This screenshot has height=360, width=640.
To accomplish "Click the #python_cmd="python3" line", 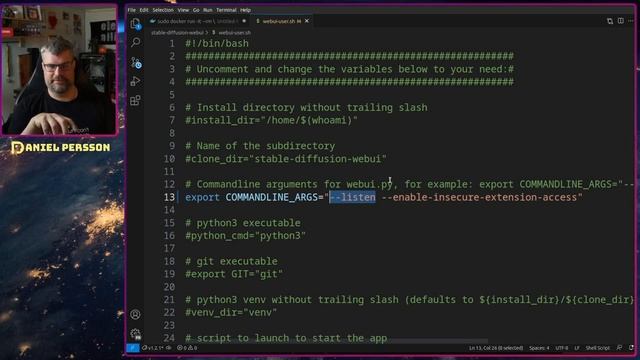I will [x=245, y=236].
